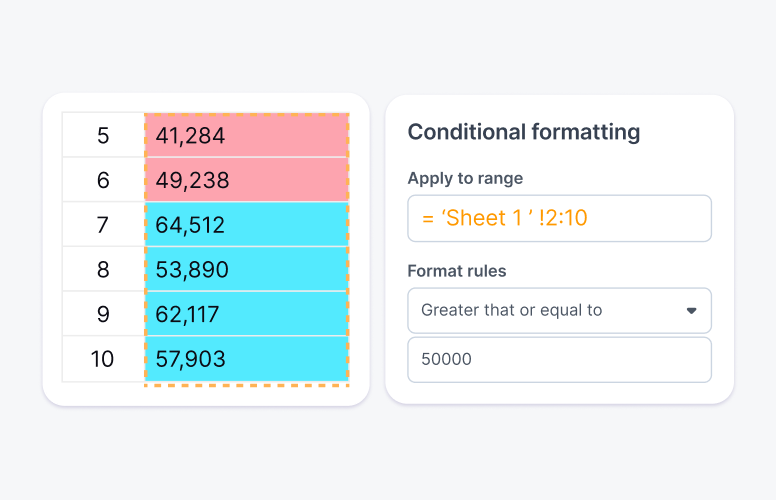Viewport: 776px width, 500px height.
Task: Select the cell containing 62,117
Action: click(246, 314)
